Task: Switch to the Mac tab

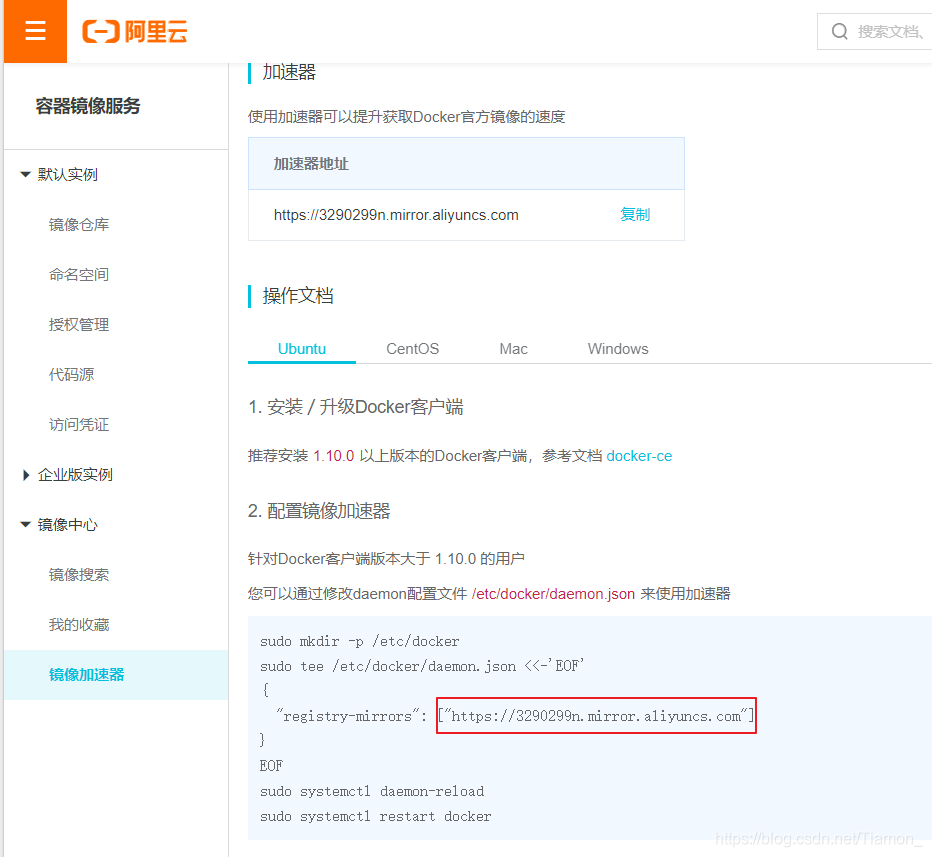Action: [514, 349]
